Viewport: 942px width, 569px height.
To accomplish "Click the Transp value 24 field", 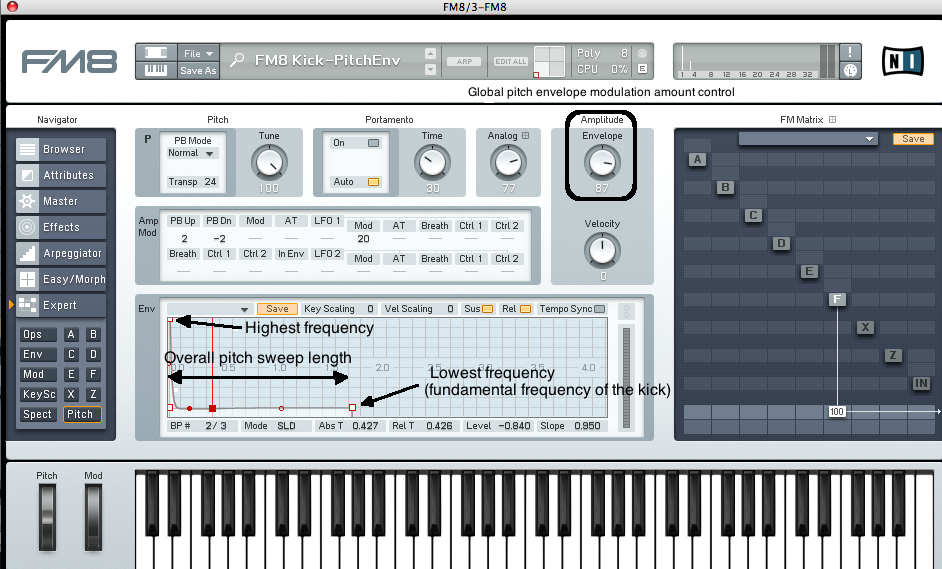I will coord(210,181).
